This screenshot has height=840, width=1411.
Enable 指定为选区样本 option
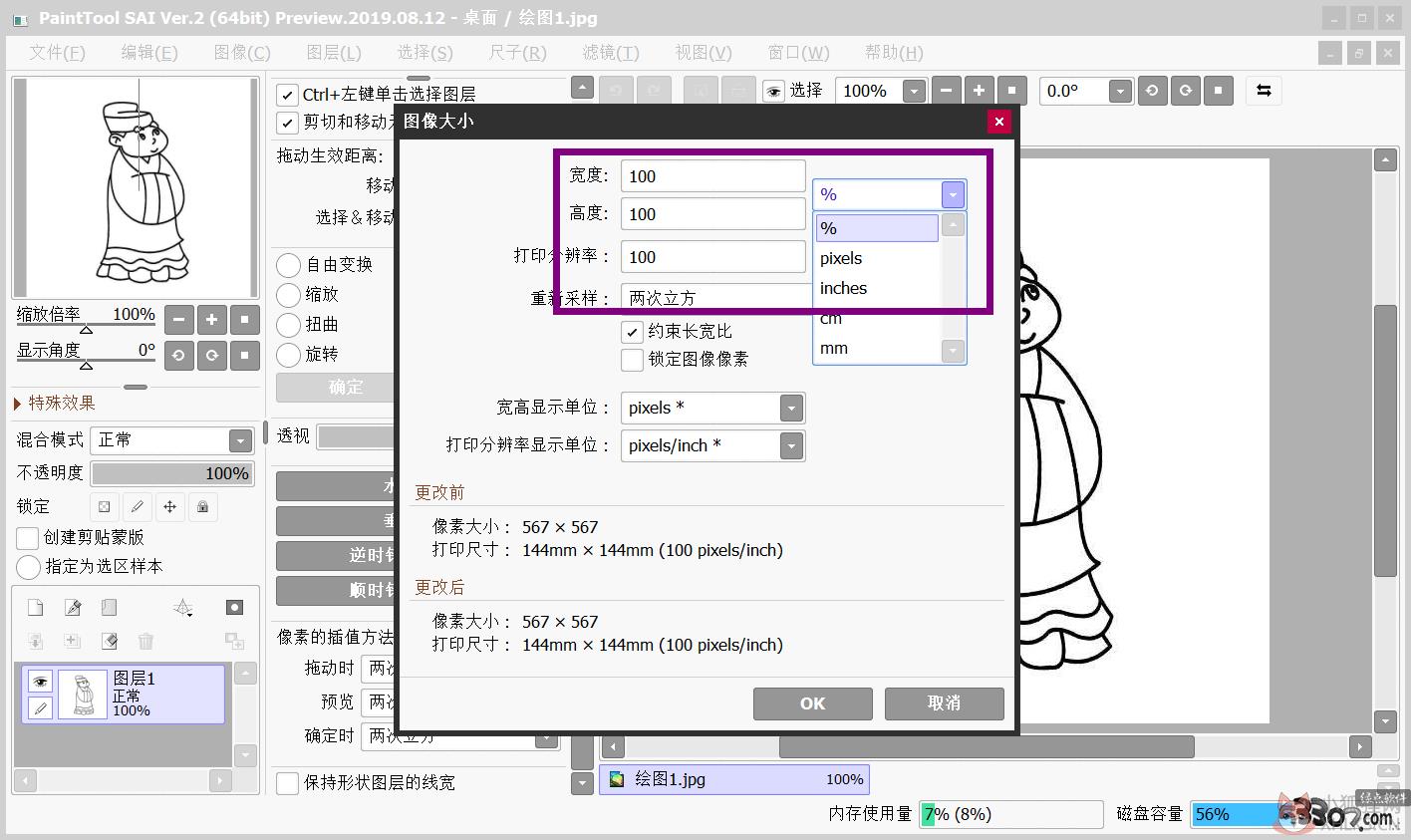point(28,567)
